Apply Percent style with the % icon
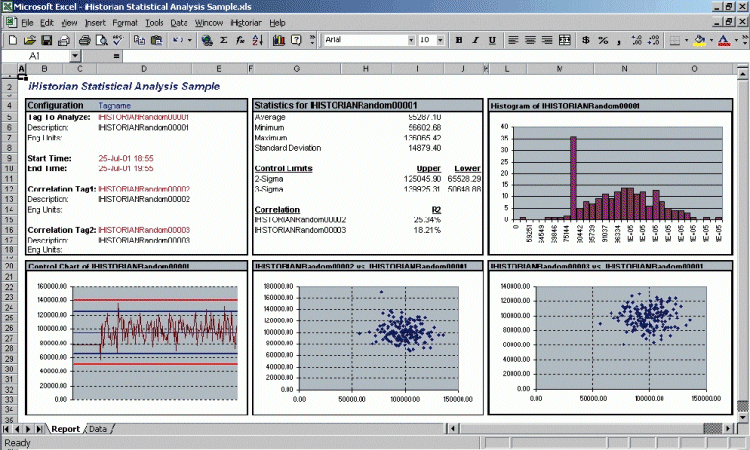 coord(603,40)
